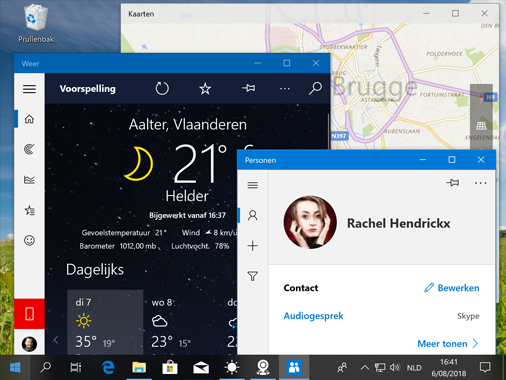Select the Home forecast icon in Weer sidebar
Screen dimensions: 506x380
(29, 119)
